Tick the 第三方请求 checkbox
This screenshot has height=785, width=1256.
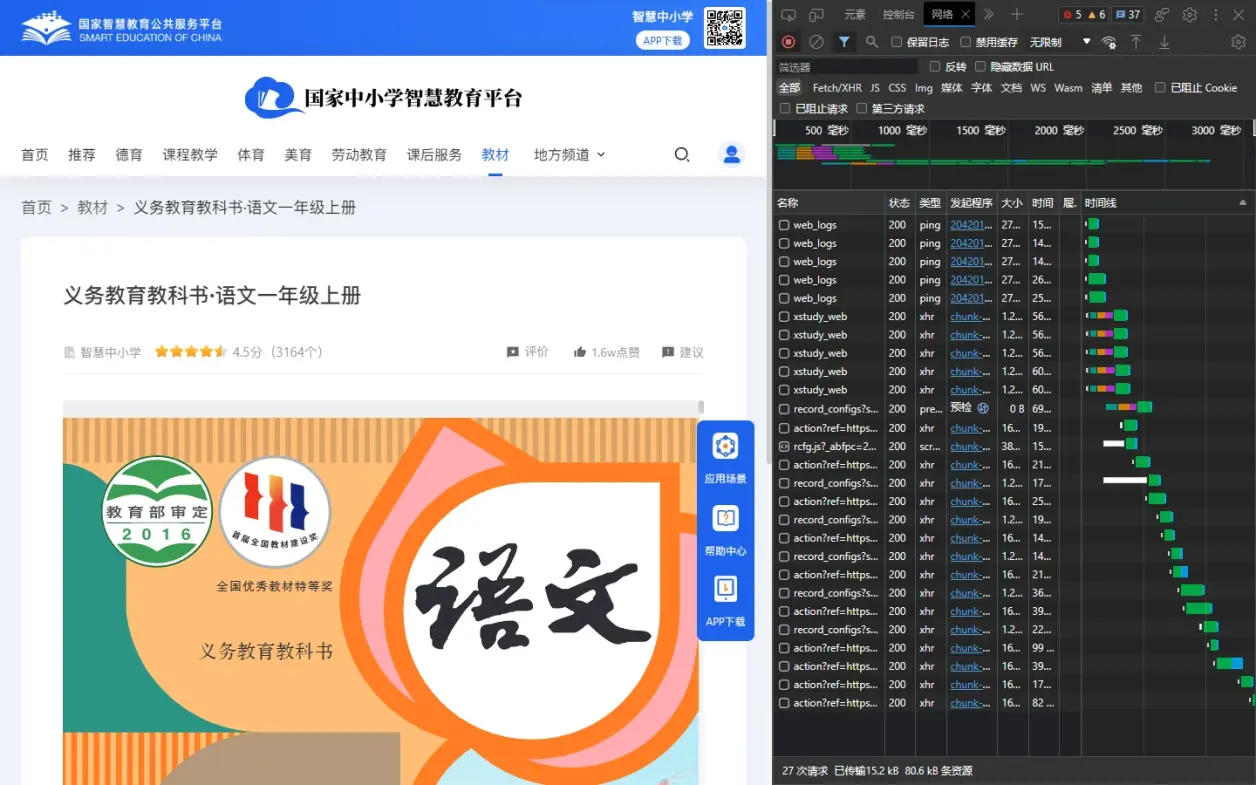862,108
